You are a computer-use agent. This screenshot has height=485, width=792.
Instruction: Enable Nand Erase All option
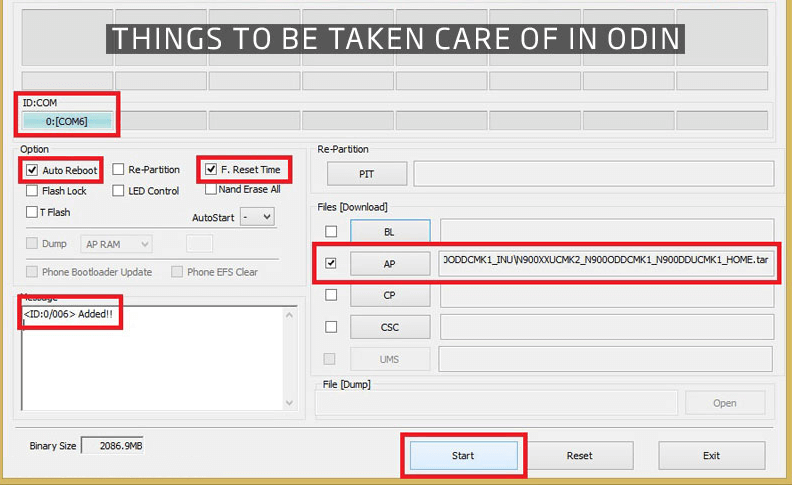coord(211,189)
